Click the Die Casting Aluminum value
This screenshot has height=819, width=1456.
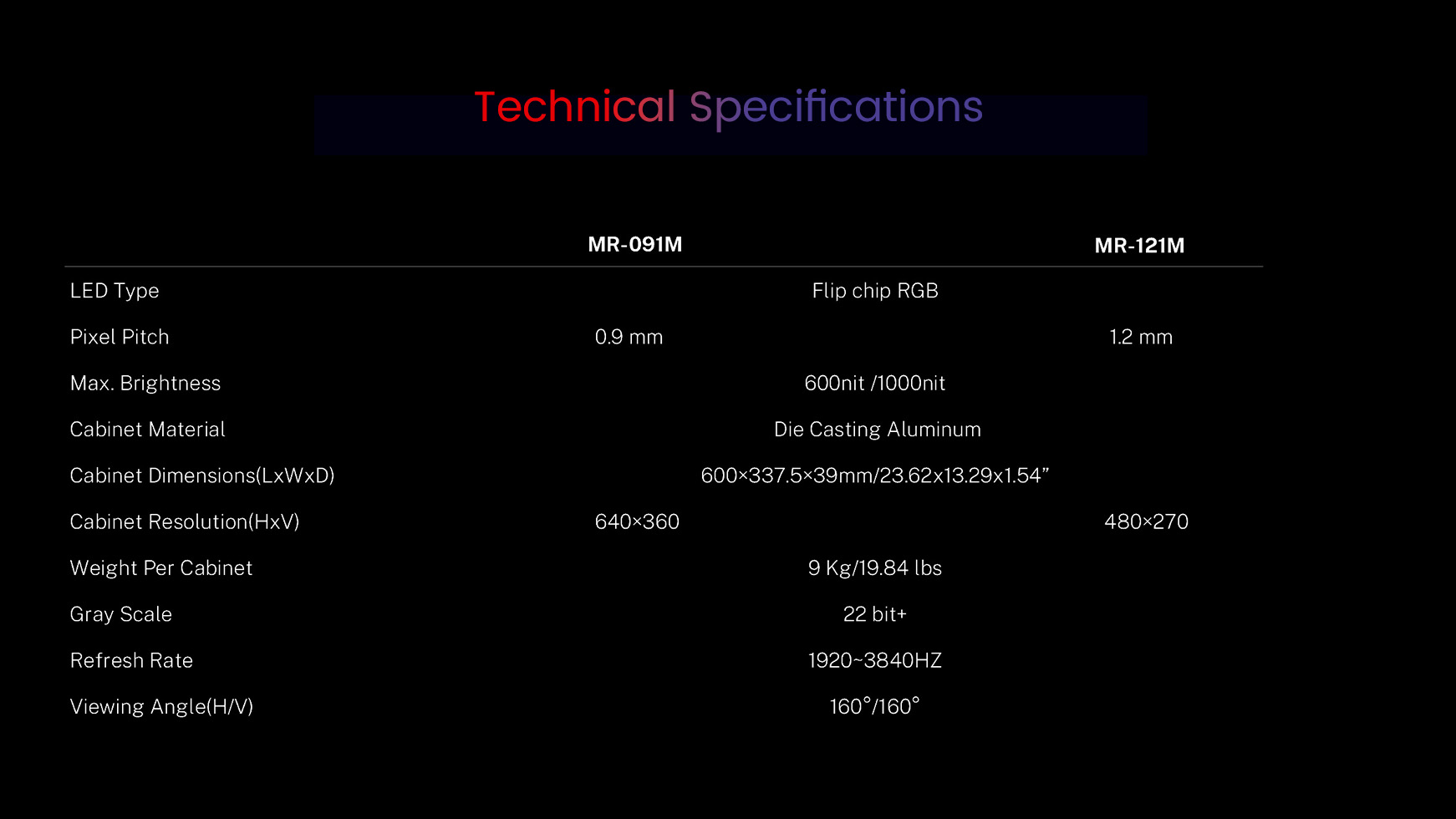tap(877, 430)
